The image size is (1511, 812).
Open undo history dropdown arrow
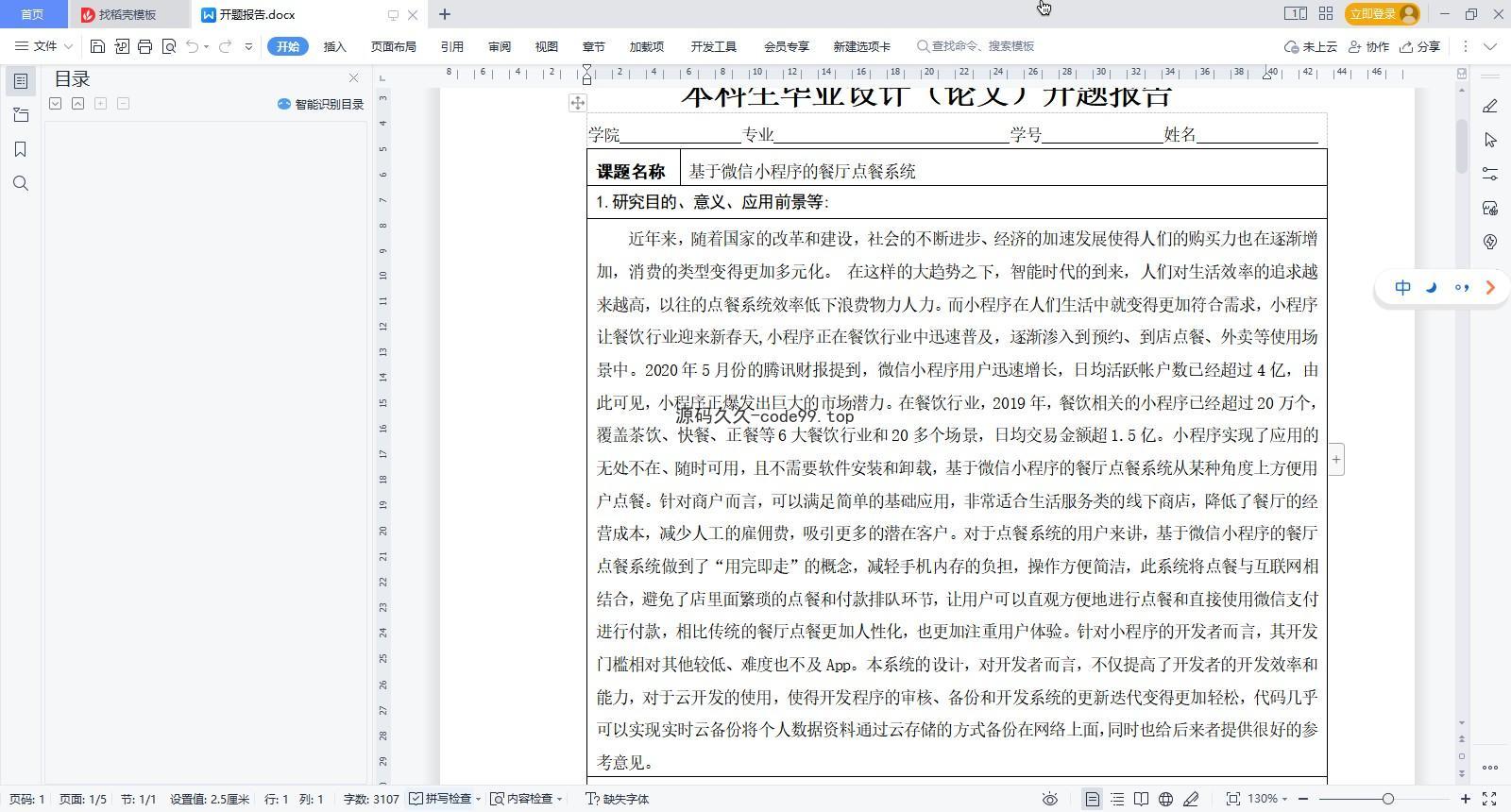tap(206, 46)
